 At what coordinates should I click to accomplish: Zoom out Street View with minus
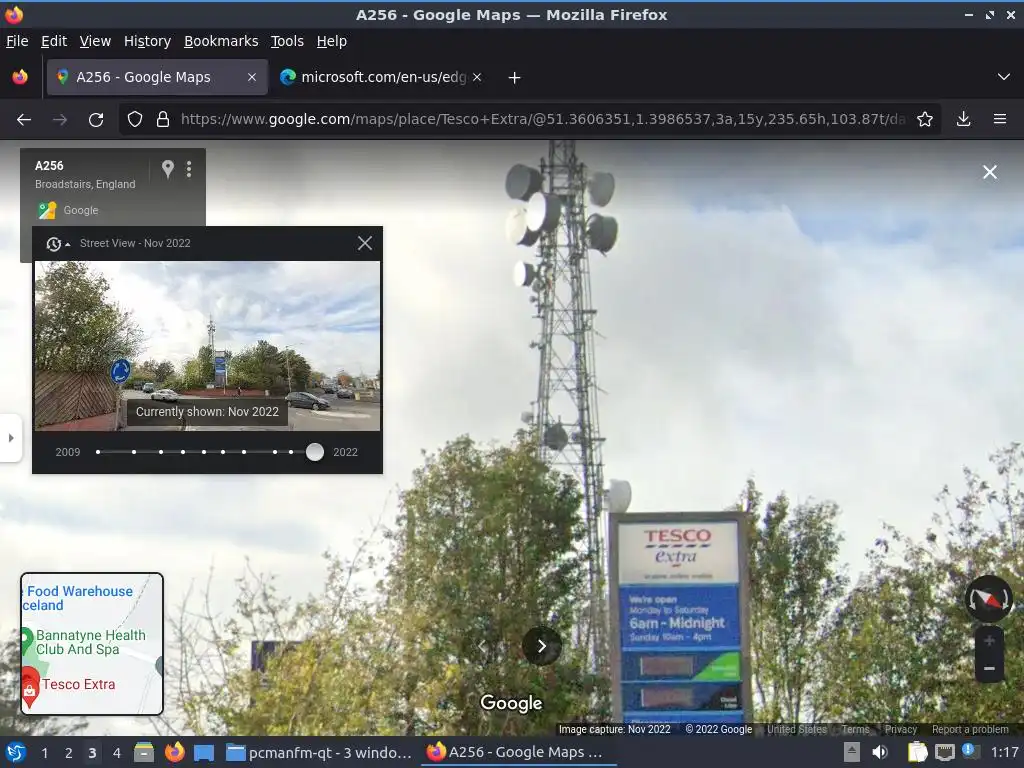coord(989,668)
